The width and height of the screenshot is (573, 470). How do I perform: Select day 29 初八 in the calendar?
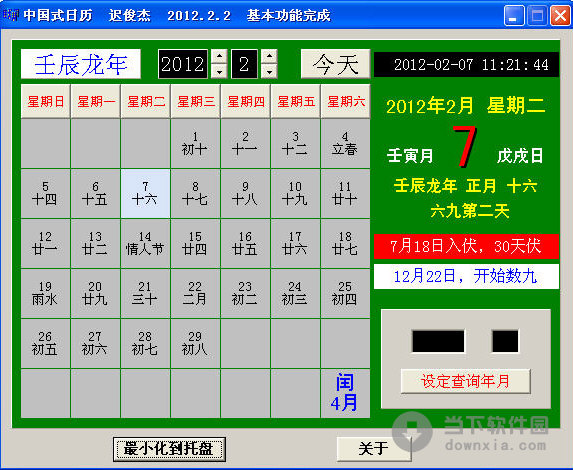coord(196,344)
